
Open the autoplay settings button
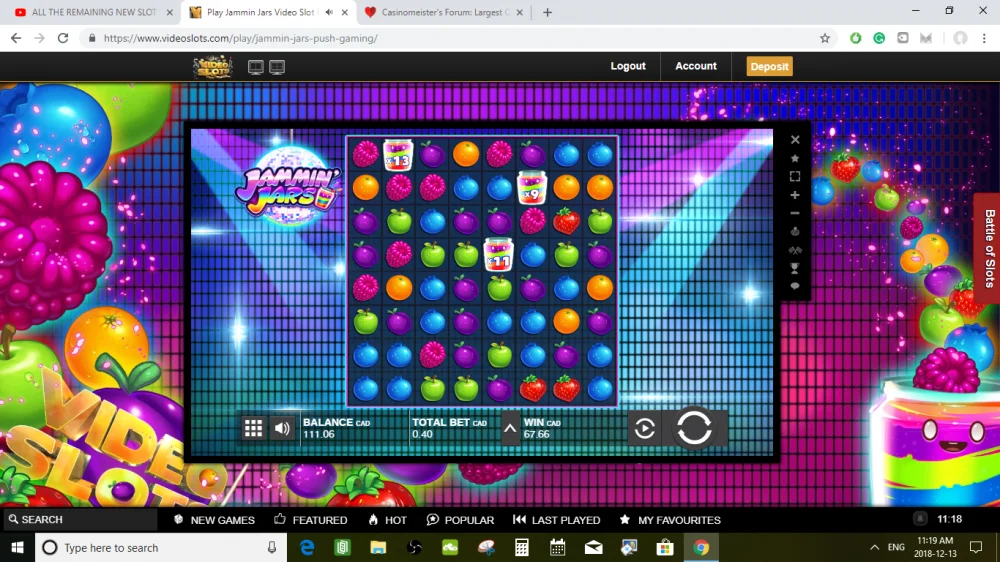[x=644, y=428]
